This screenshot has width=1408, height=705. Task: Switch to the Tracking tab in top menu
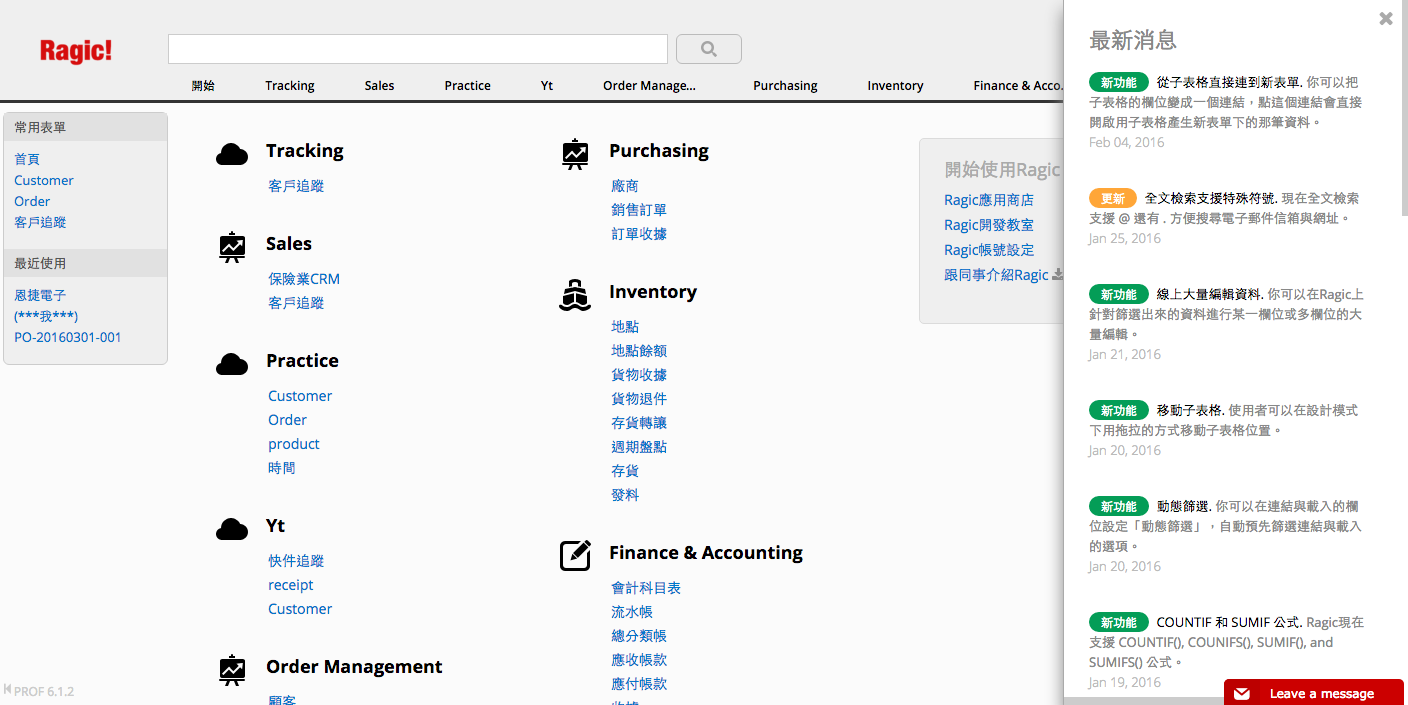point(290,86)
